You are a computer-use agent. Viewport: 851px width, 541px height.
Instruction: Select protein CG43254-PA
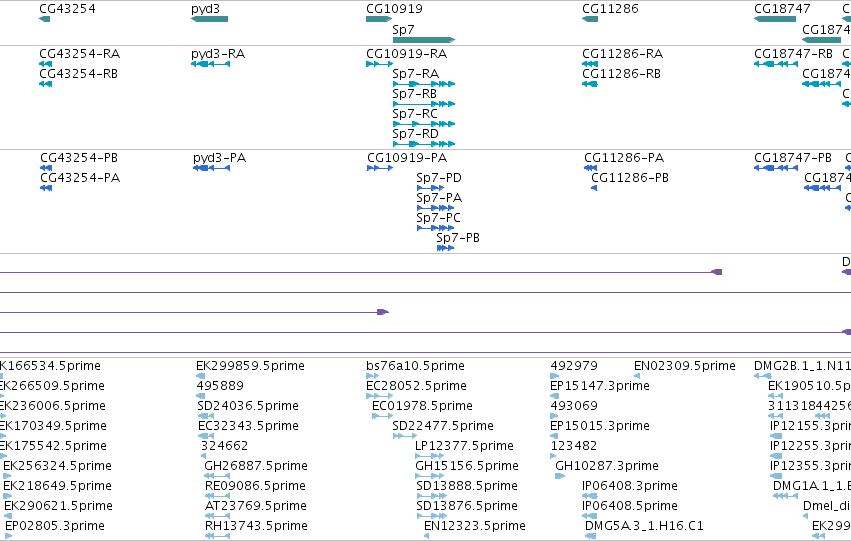[80, 178]
